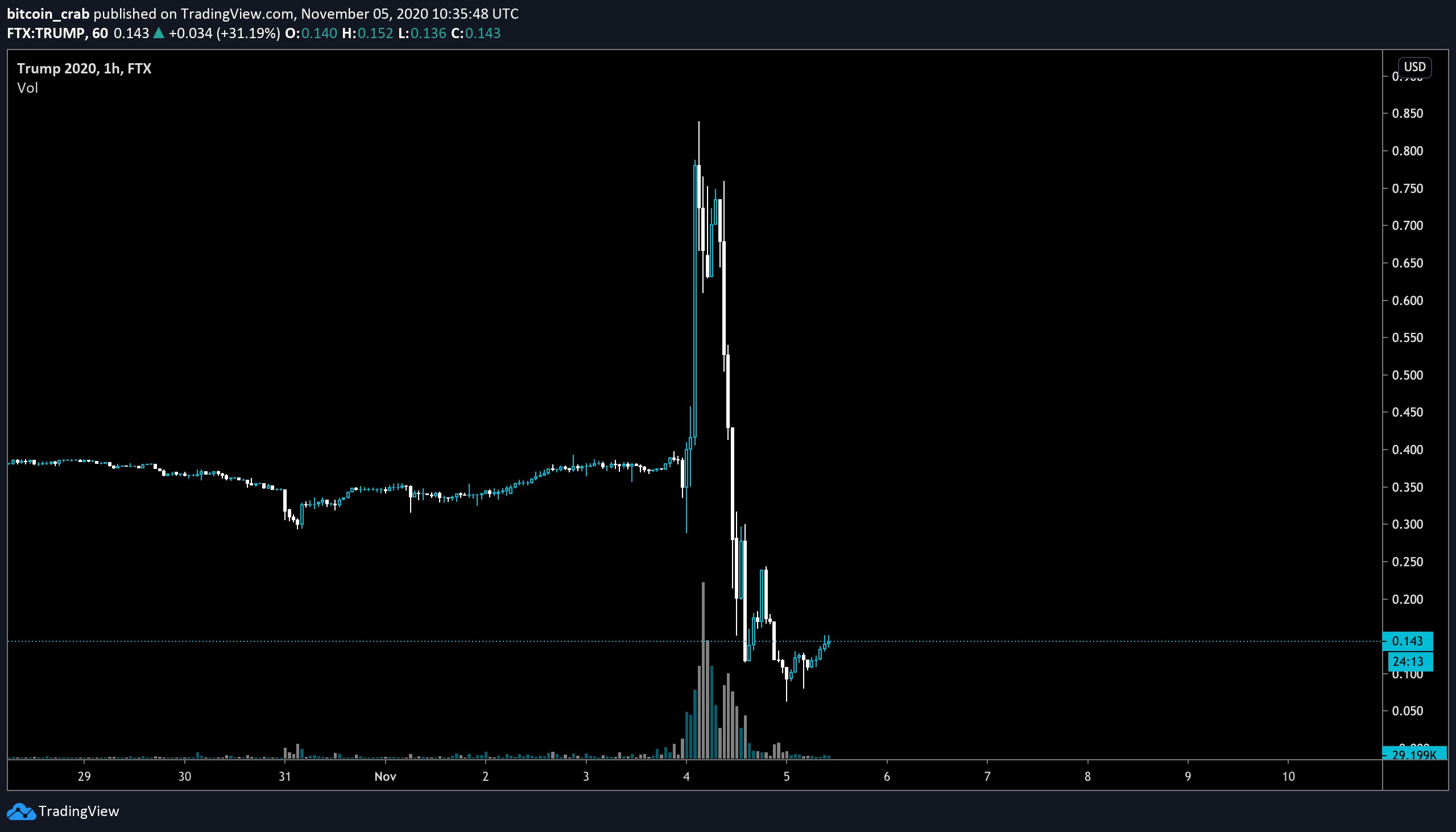Screen dimensions: 1456x832
Task: Click the L:0.136 low value
Action: pos(423,33)
